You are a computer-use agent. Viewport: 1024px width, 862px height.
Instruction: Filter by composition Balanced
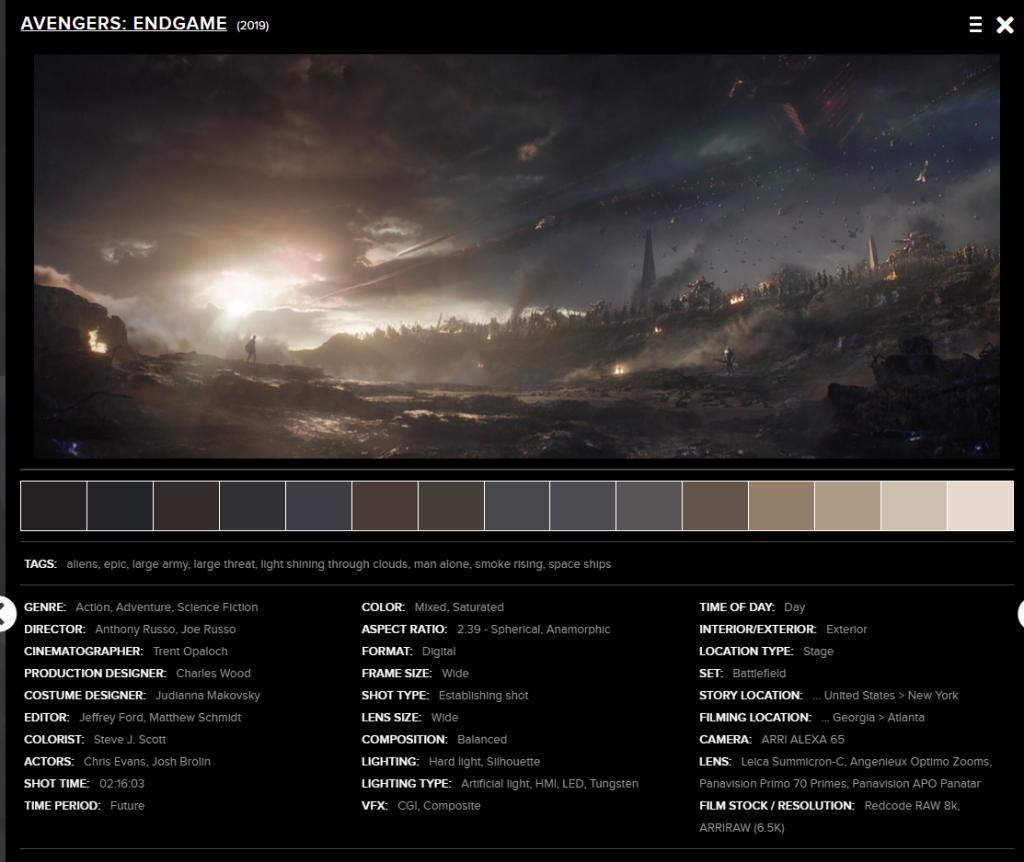(482, 740)
